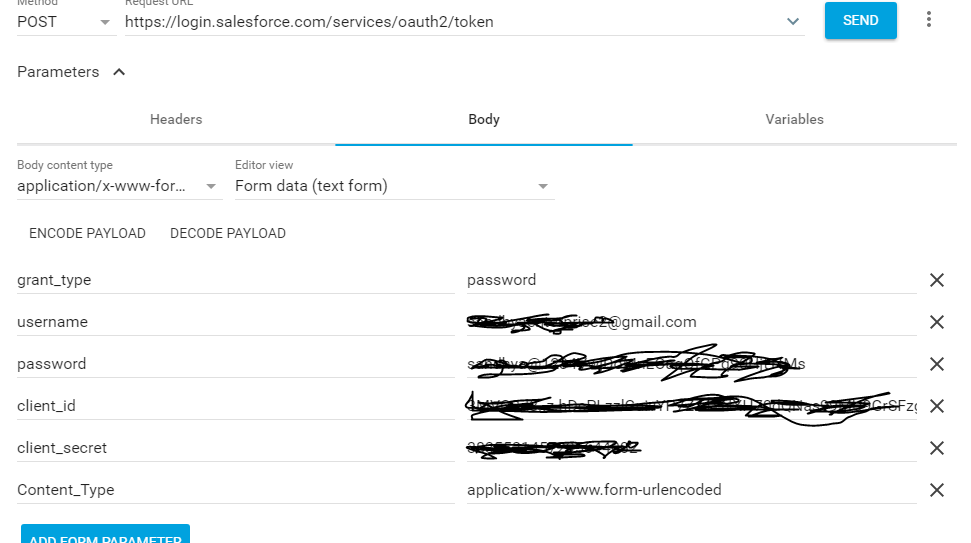Click the grant_type value field containing password
This screenshot has width=971, height=543.
click(x=690, y=280)
